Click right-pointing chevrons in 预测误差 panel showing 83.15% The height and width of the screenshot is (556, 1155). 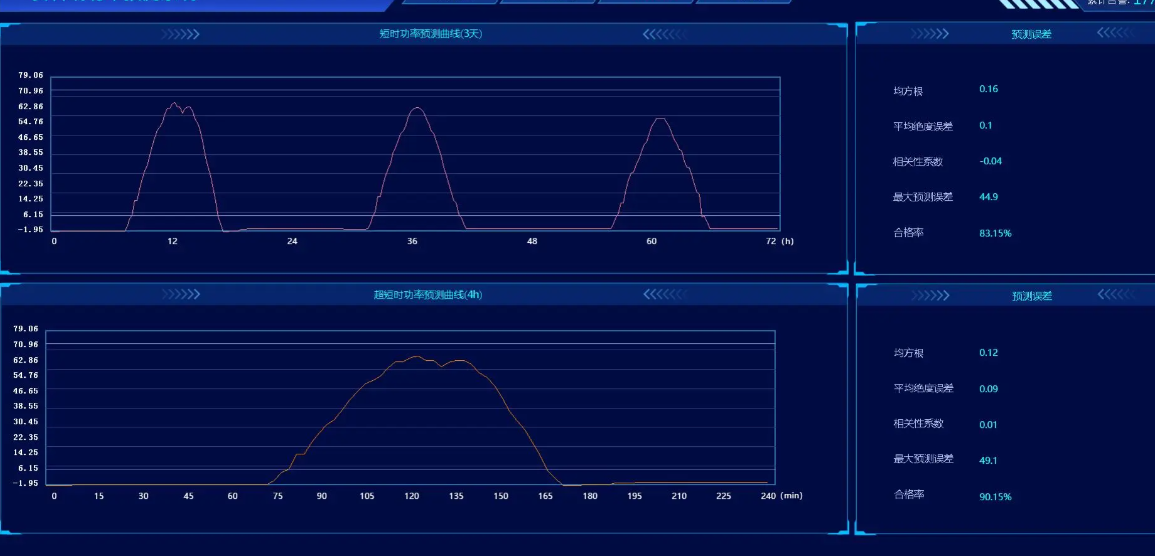[x=929, y=34]
